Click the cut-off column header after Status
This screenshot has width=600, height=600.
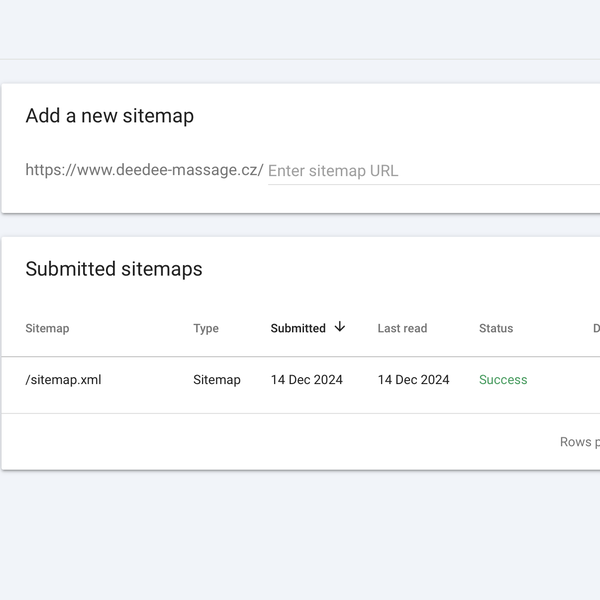[595, 328]
